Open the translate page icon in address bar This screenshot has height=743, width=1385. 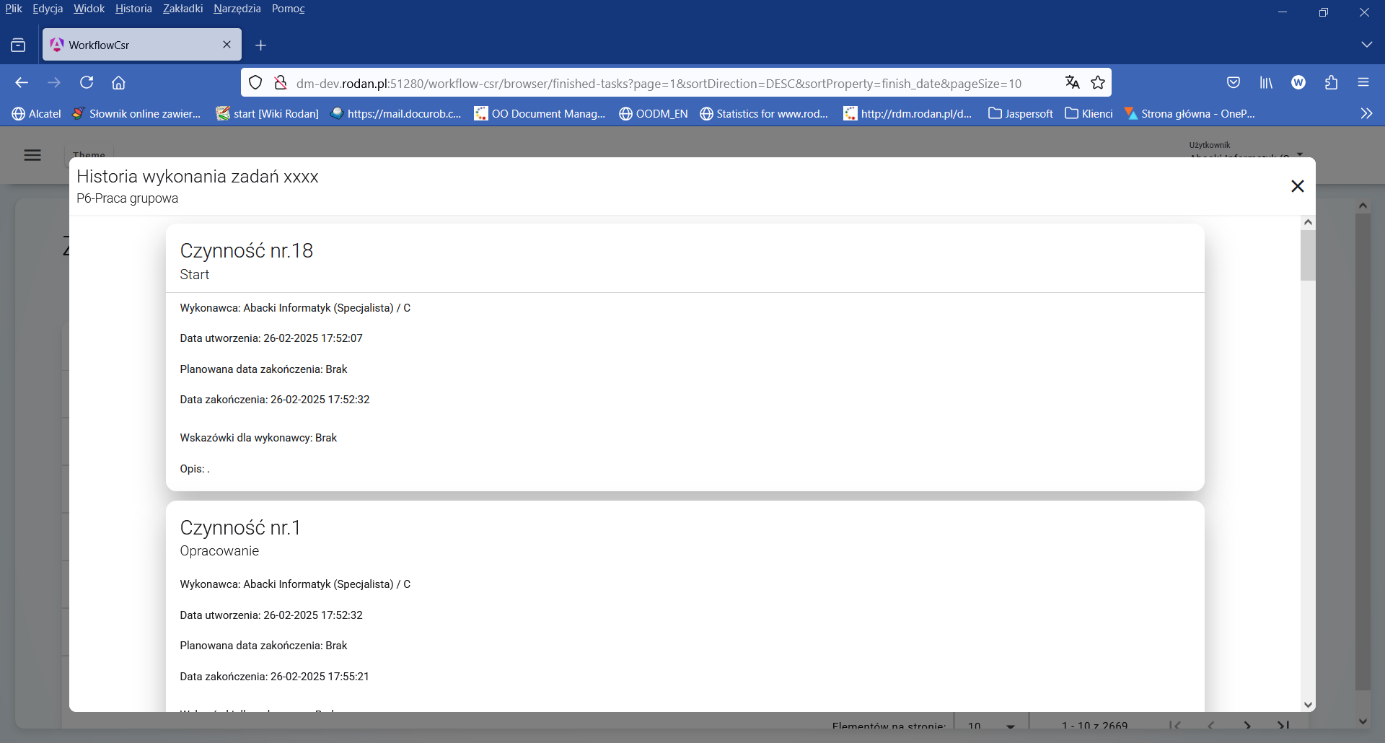coord(1073,83)
